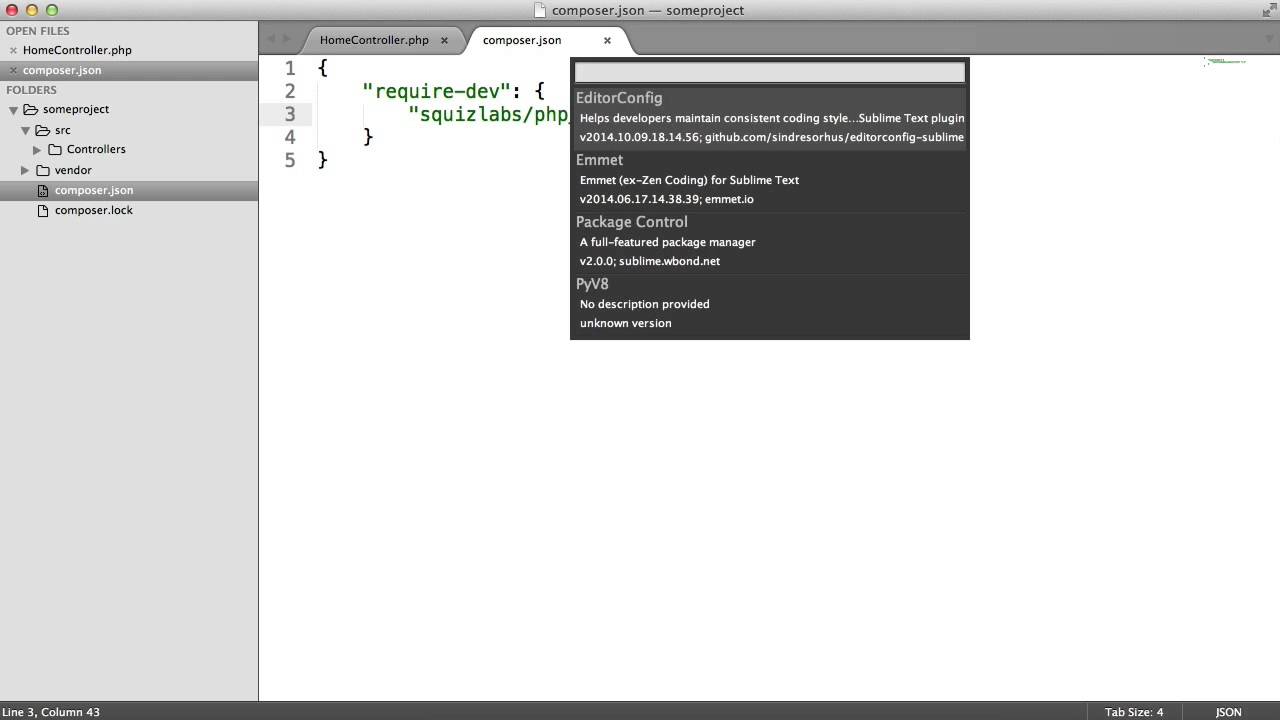Click the composer.lock file icon
This screenshot has width=1280, height=720.
(43, 210)
